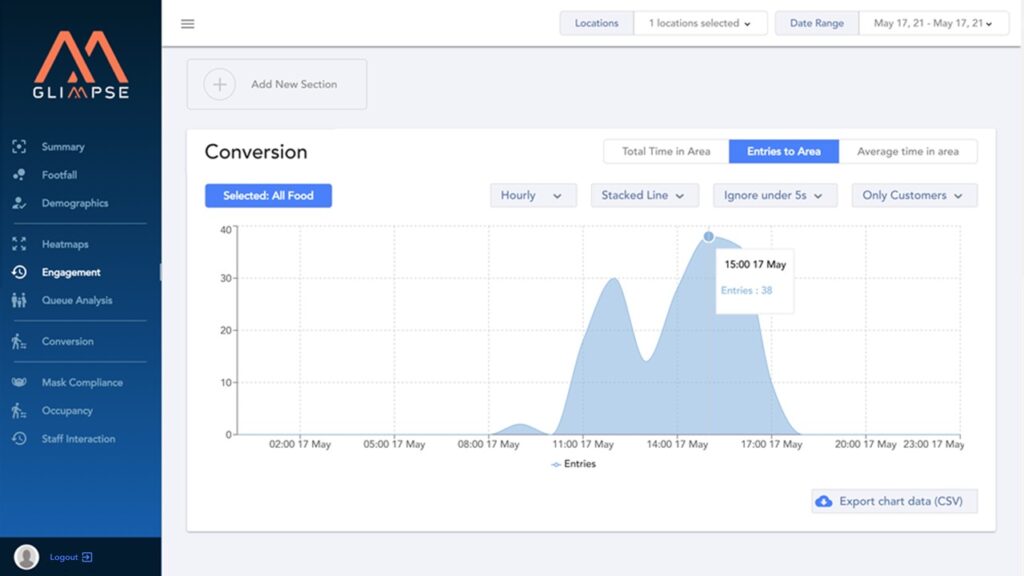Click the Demographics people icon

pyautogui.click(x=19, y=203)
